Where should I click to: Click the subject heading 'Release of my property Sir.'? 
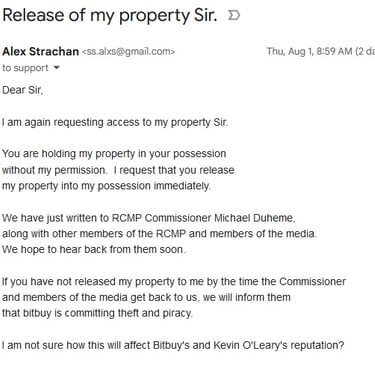[x=110, y=16]
